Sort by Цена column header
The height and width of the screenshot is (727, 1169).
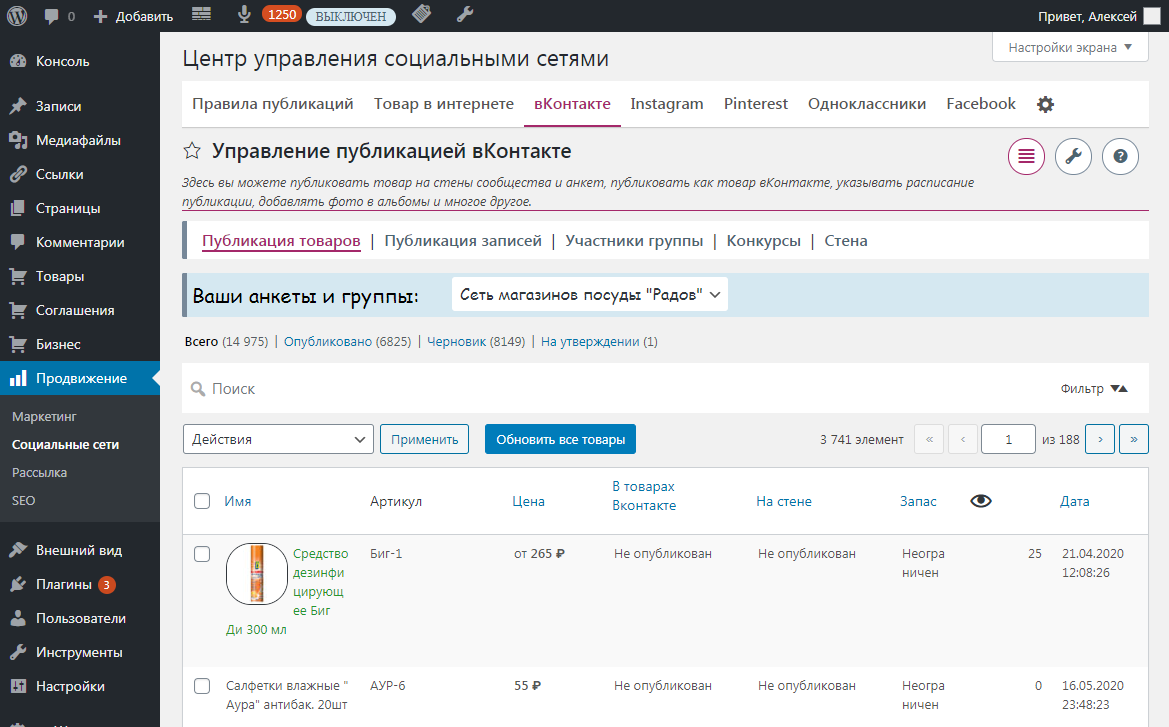coord(528,501)
